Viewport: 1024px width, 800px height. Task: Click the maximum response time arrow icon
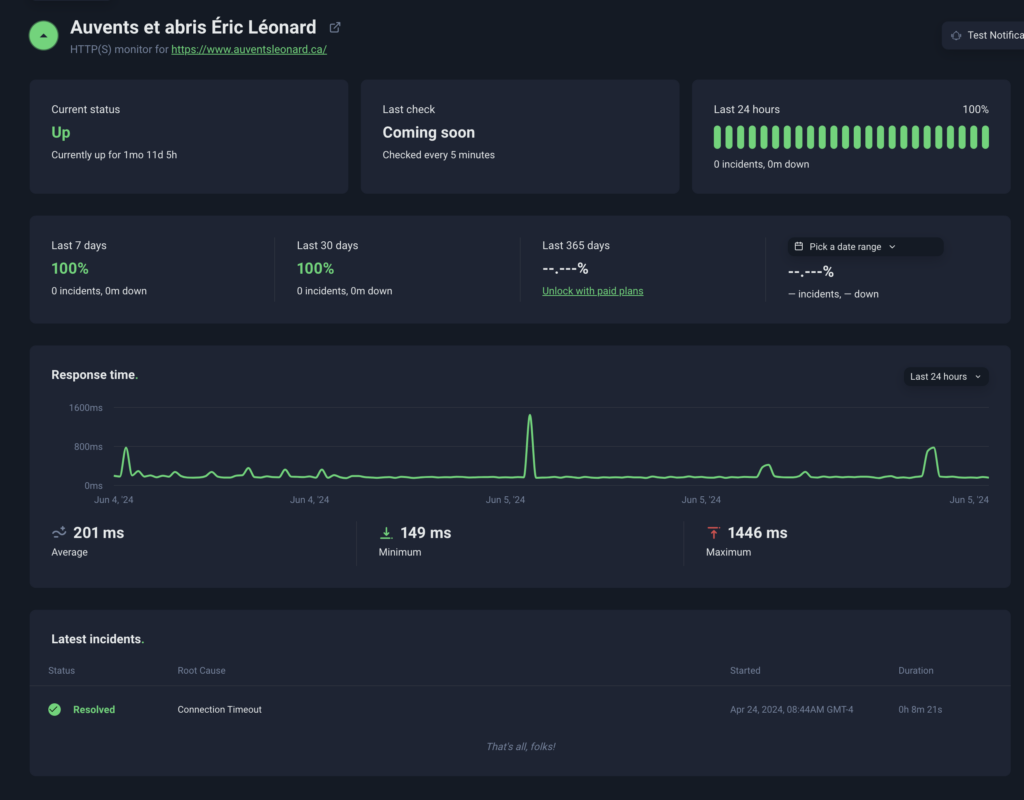[713, 533]
